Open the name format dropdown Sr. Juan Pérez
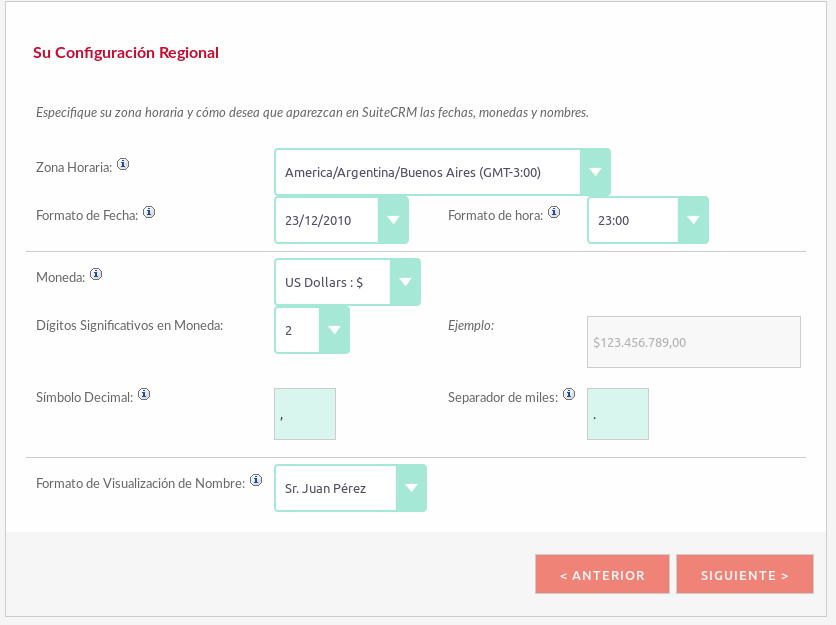Viewport: 836px width, 625px height. pos(350,488)
